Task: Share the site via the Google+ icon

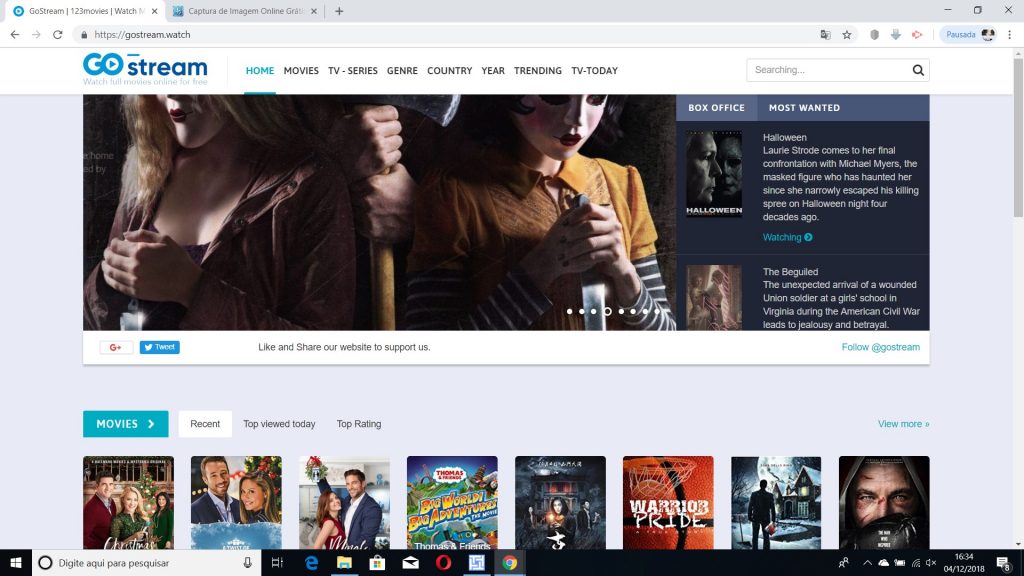Action: coord(116,347)
